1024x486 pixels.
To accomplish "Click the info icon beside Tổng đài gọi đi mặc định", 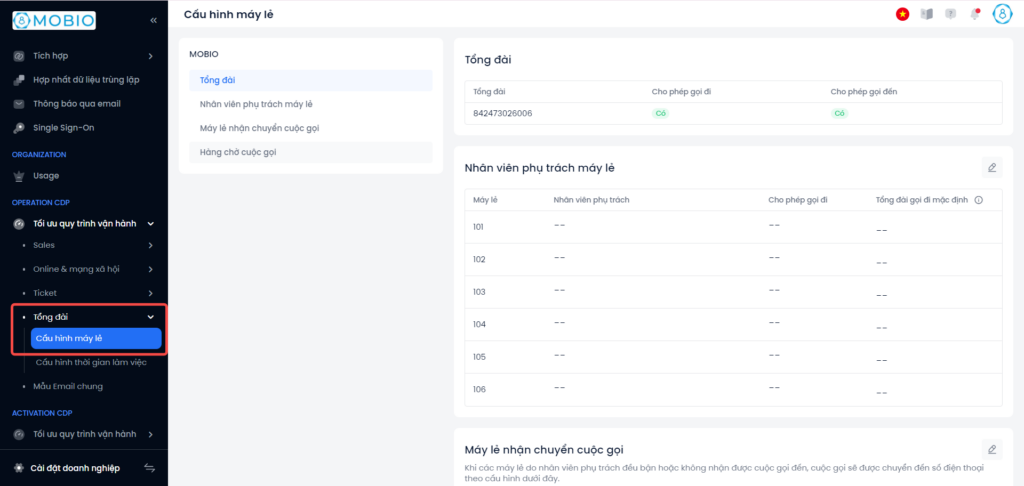I will [978, 200].
